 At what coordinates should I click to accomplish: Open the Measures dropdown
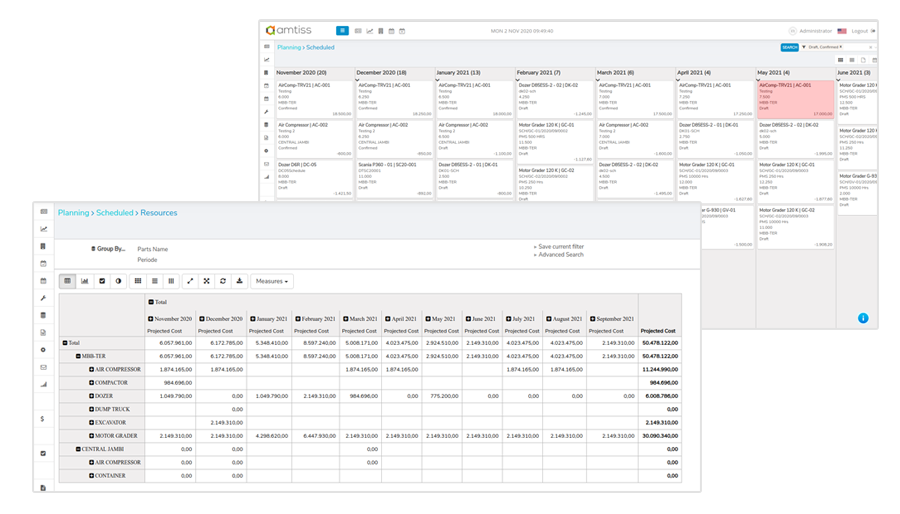[x=271, y=281]
